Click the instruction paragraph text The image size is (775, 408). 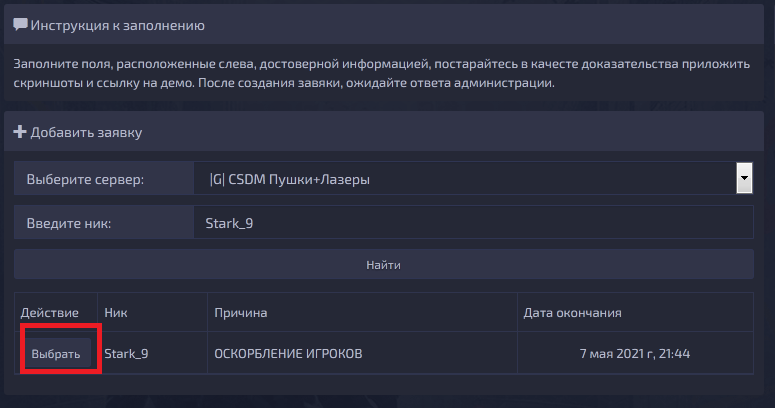point(381,73)
